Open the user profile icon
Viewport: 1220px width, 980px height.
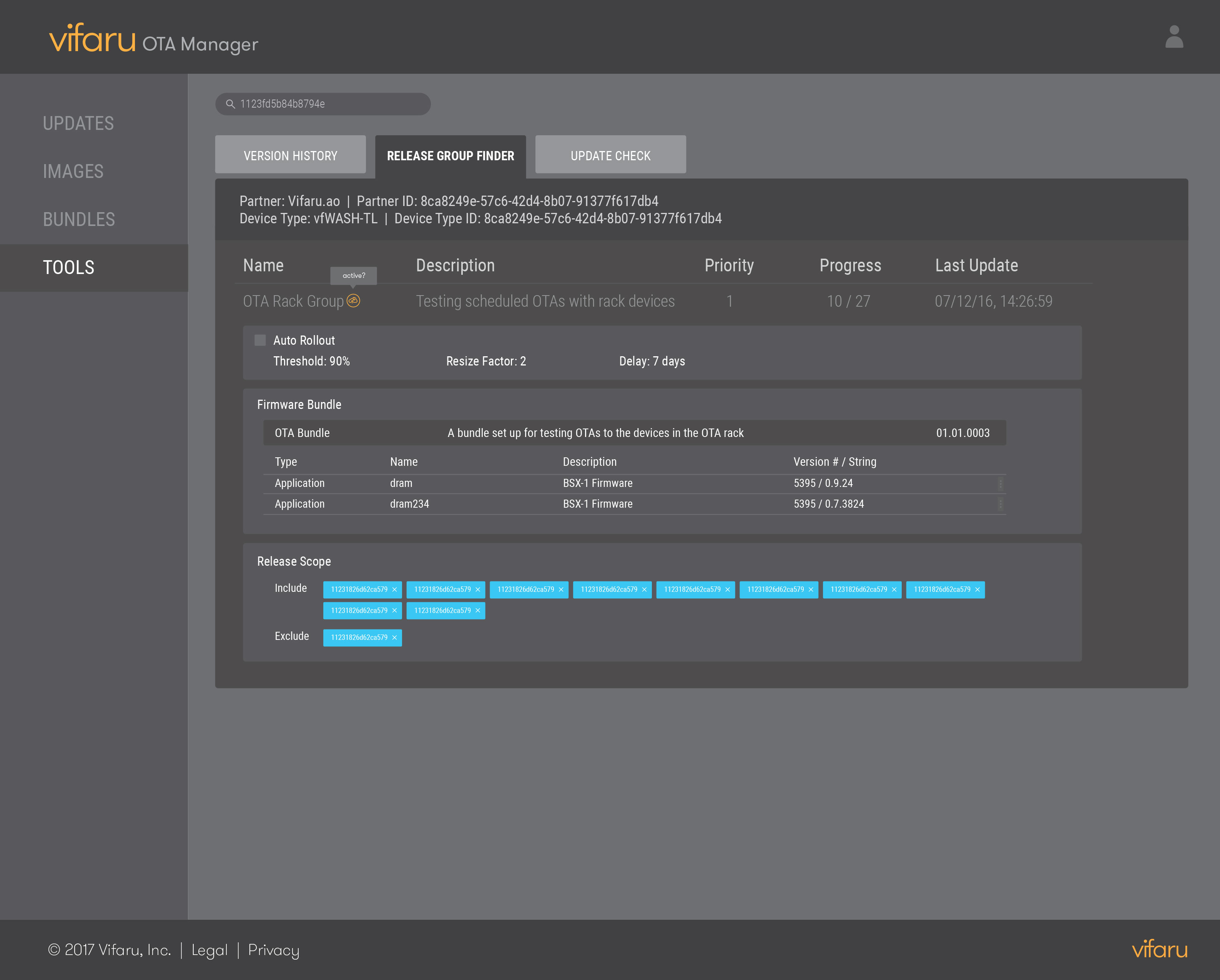coord(1174,37)
